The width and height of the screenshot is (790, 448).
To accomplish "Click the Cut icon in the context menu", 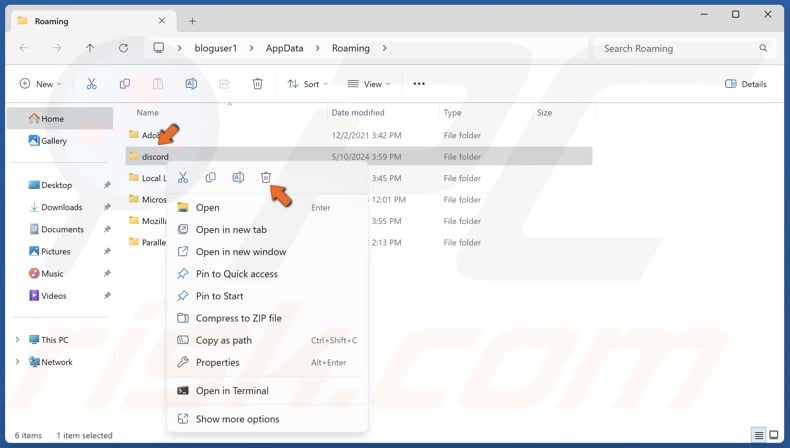I will pos(183,177).
